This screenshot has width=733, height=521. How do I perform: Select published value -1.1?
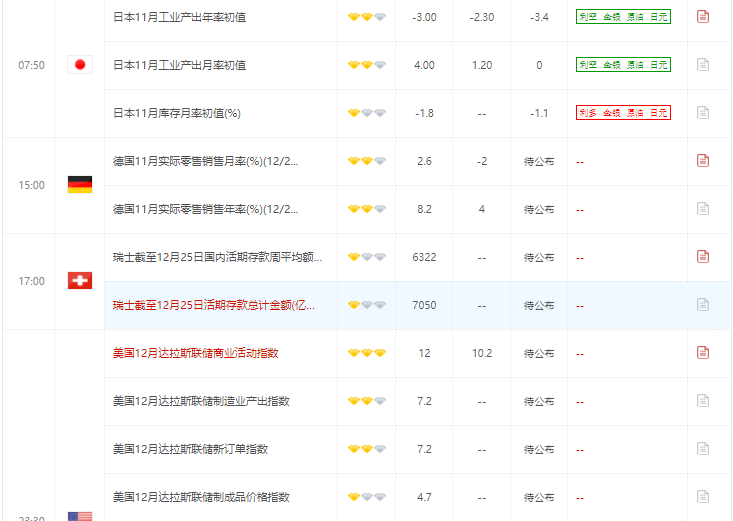[x=539, y=113]
